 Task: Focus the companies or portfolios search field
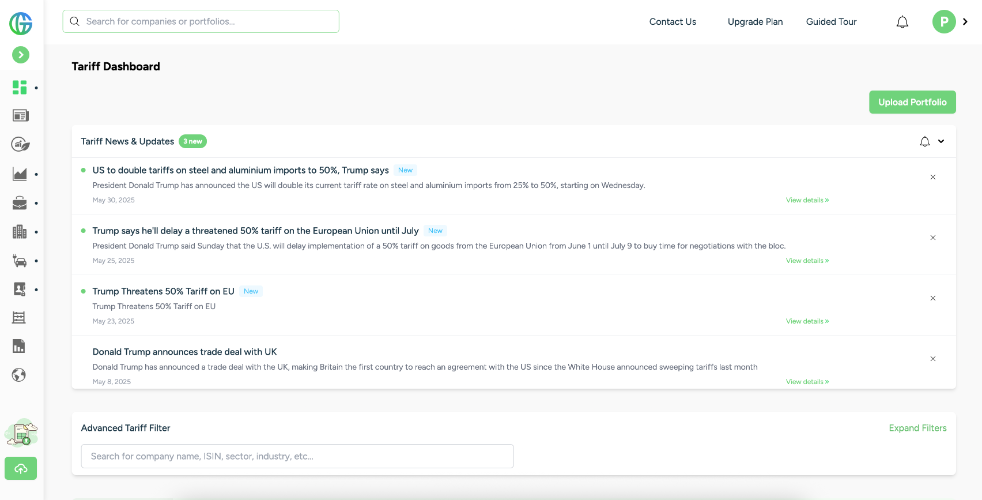pyautogui.click(x=201, y=21)
